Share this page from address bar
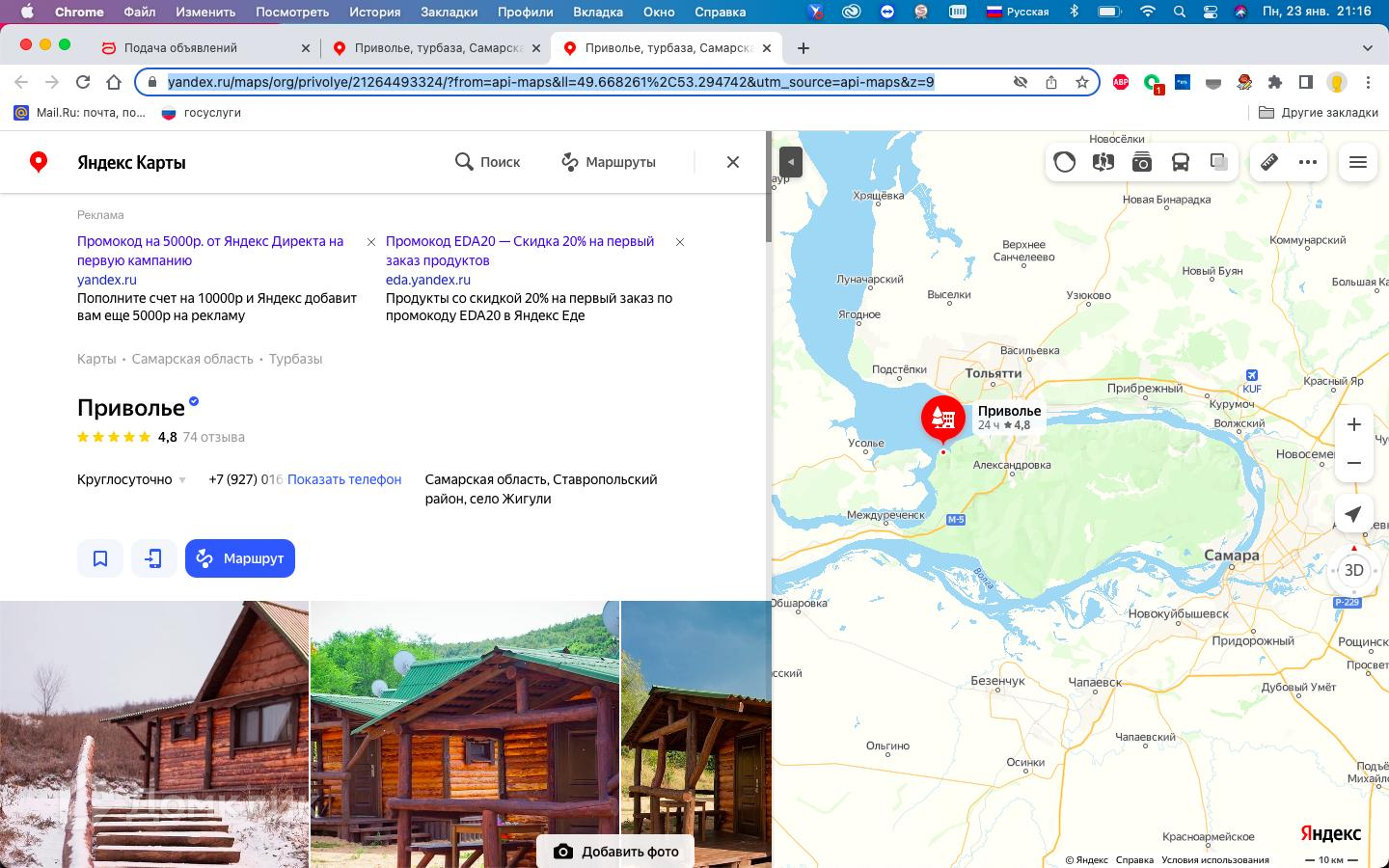 (1051, 82)
